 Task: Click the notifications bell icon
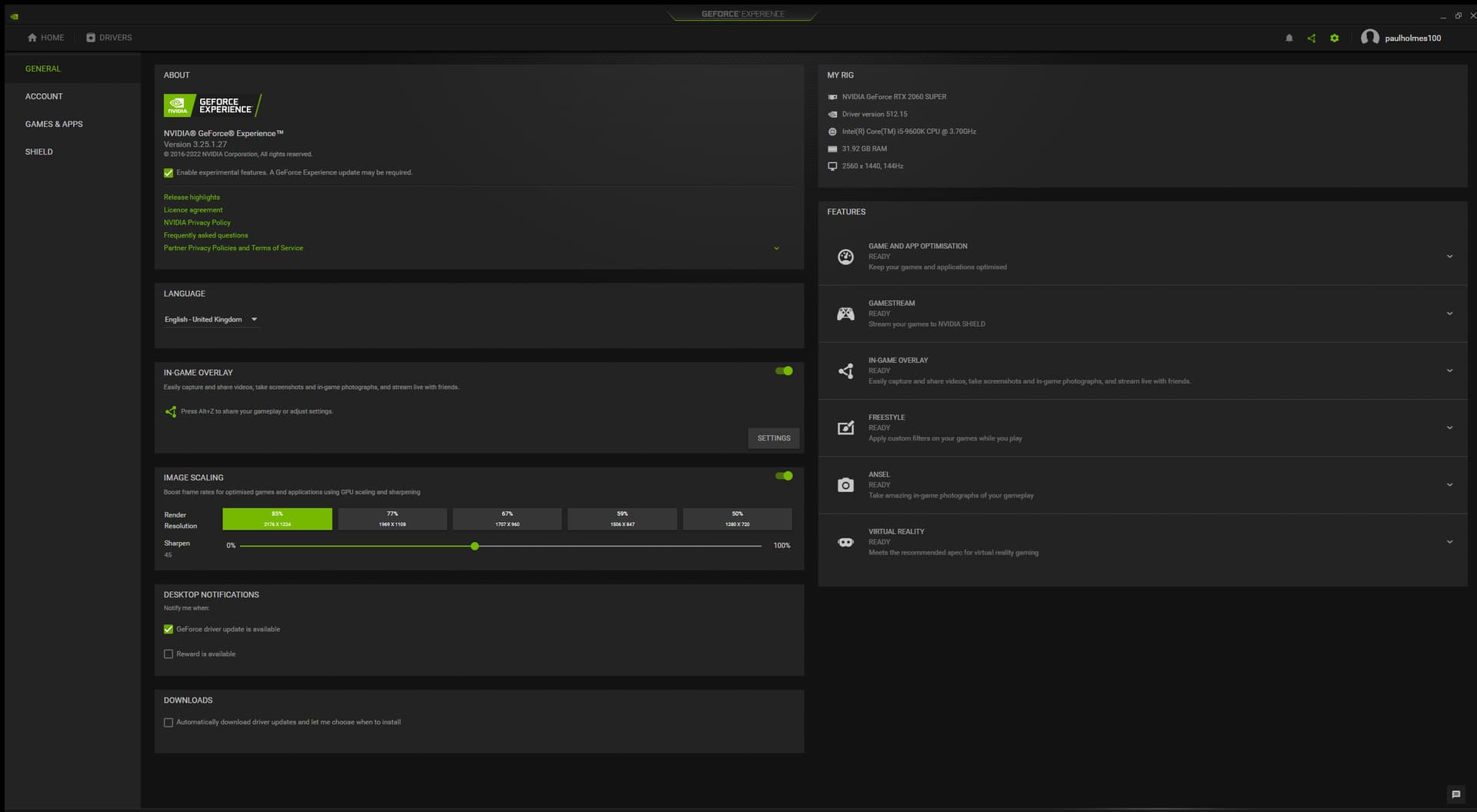click(1289, 38)
